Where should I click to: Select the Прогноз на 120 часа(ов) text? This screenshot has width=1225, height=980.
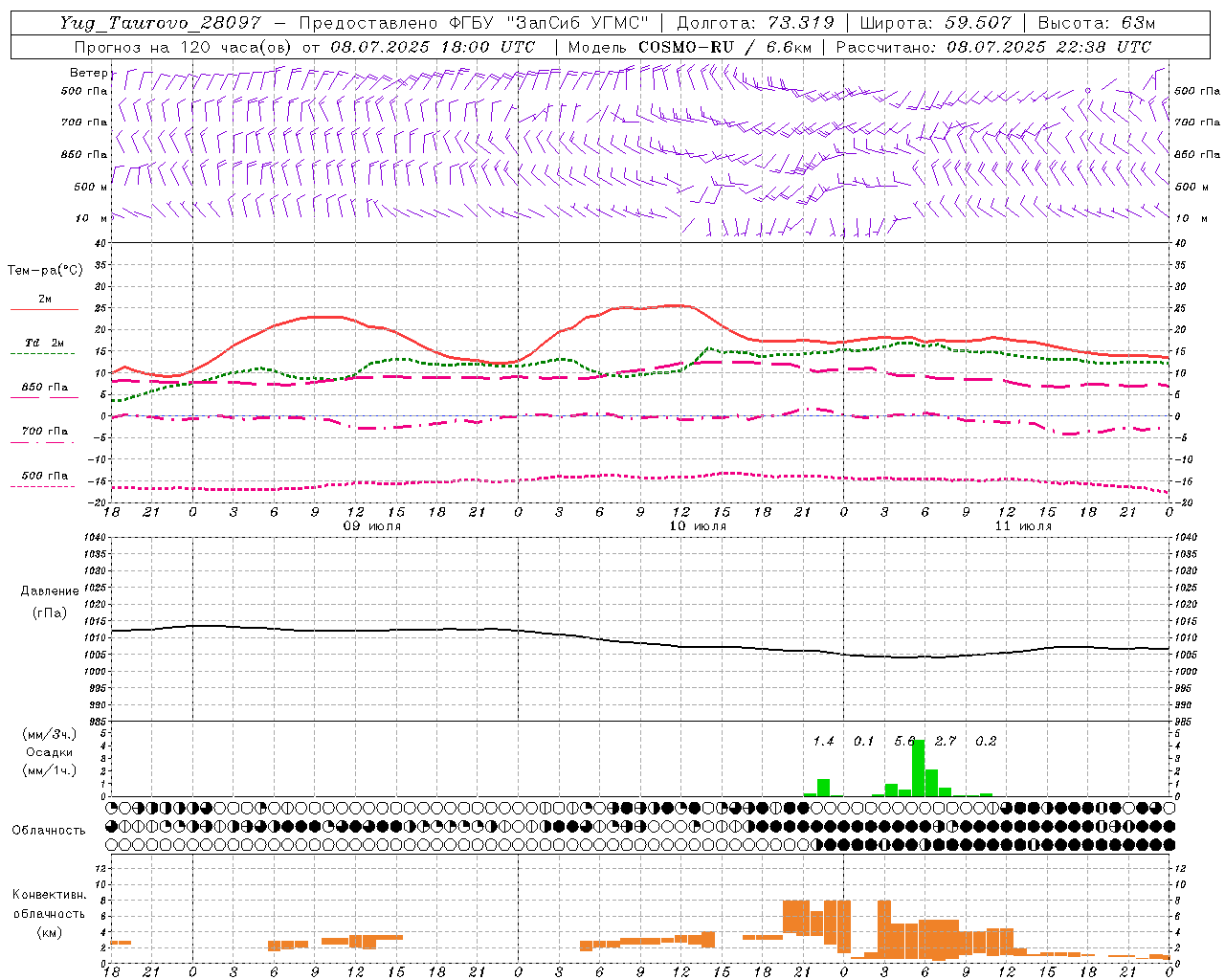(184, 47)
